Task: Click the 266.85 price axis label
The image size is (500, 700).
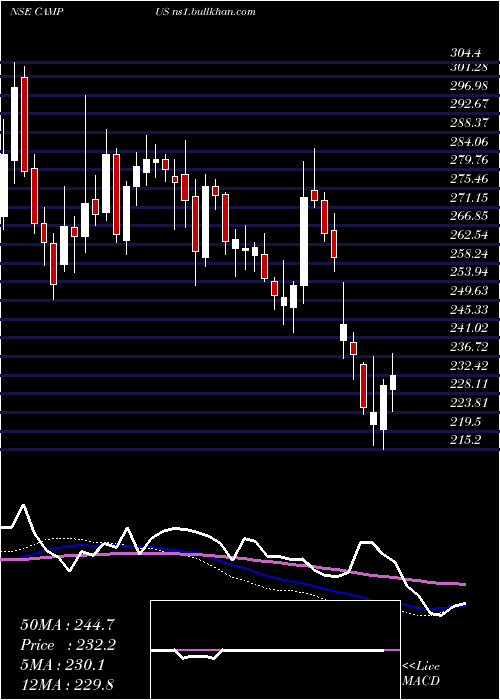Action: [x=469, y=216]
